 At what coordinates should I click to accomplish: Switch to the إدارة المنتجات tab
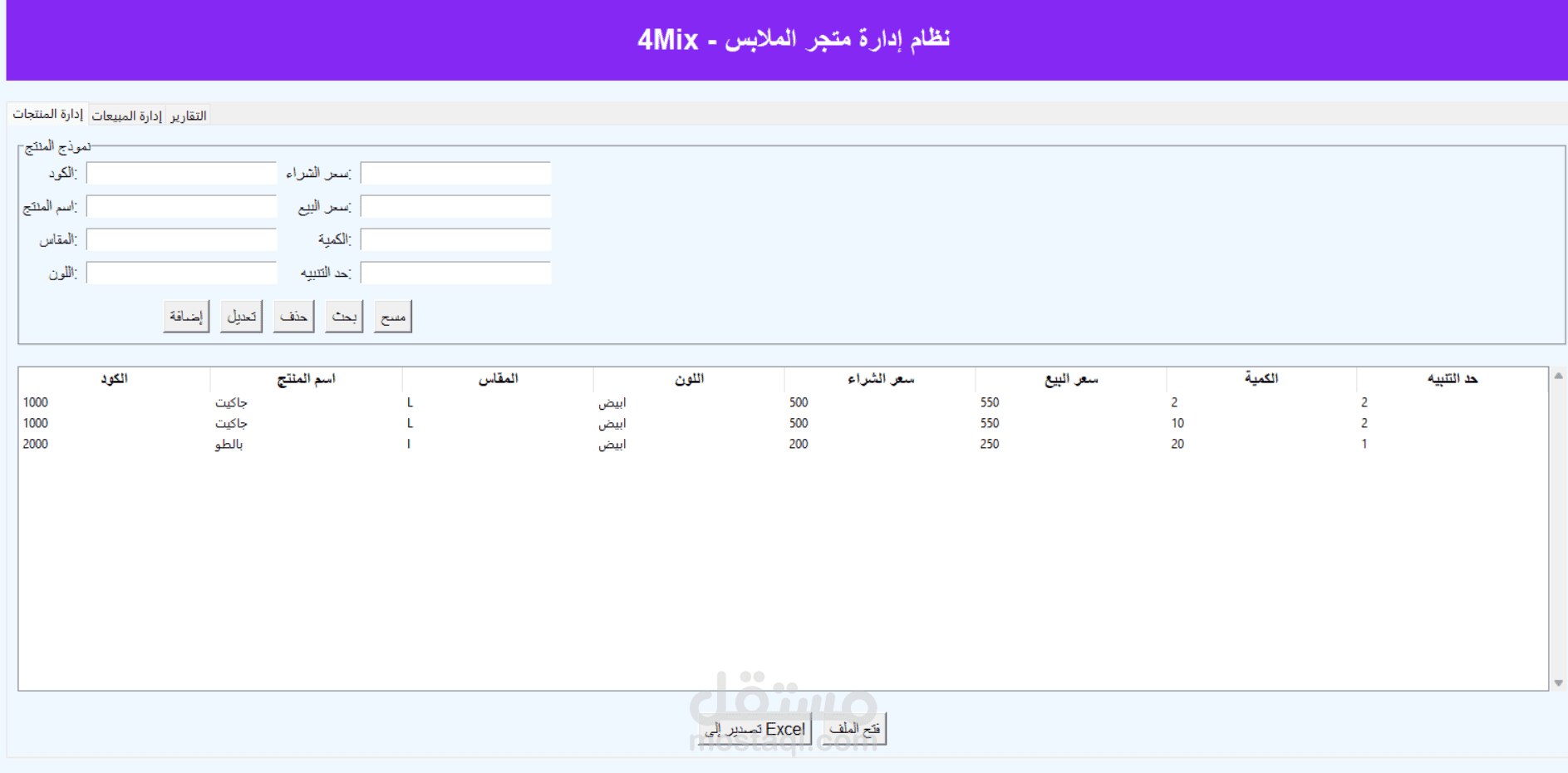[47, 114]
